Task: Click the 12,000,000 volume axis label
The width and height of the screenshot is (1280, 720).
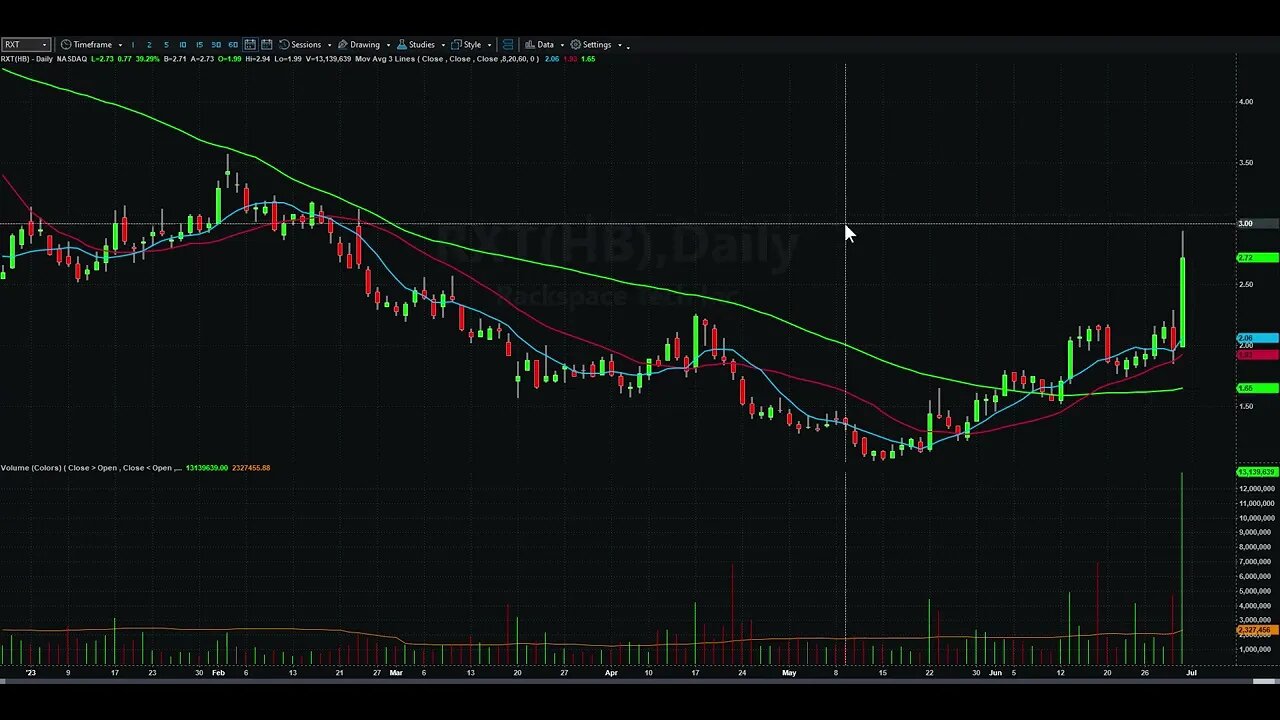Action: point(1256,488)
